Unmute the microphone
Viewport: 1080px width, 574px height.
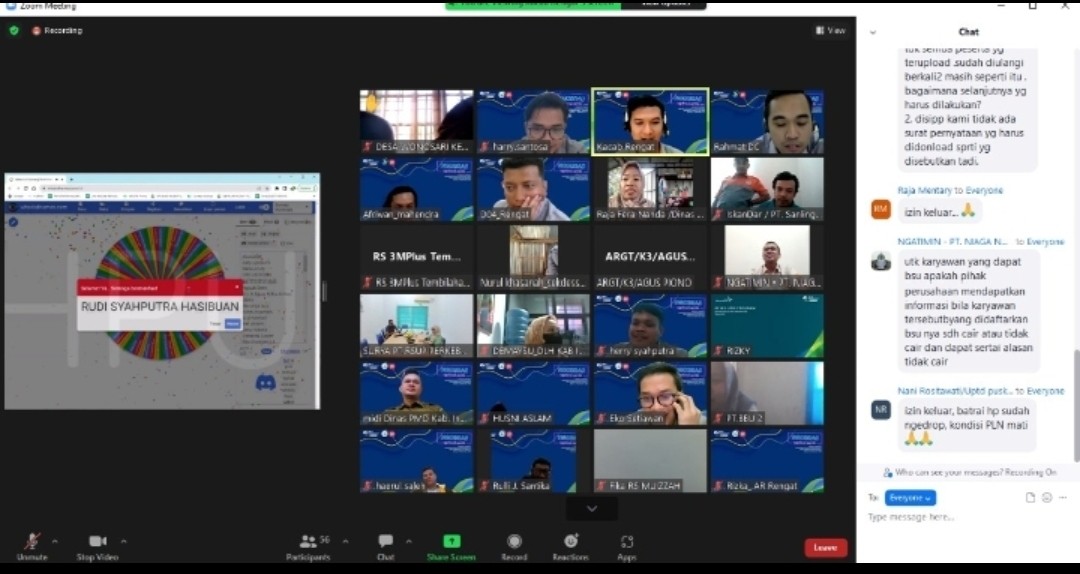point(32,546)
